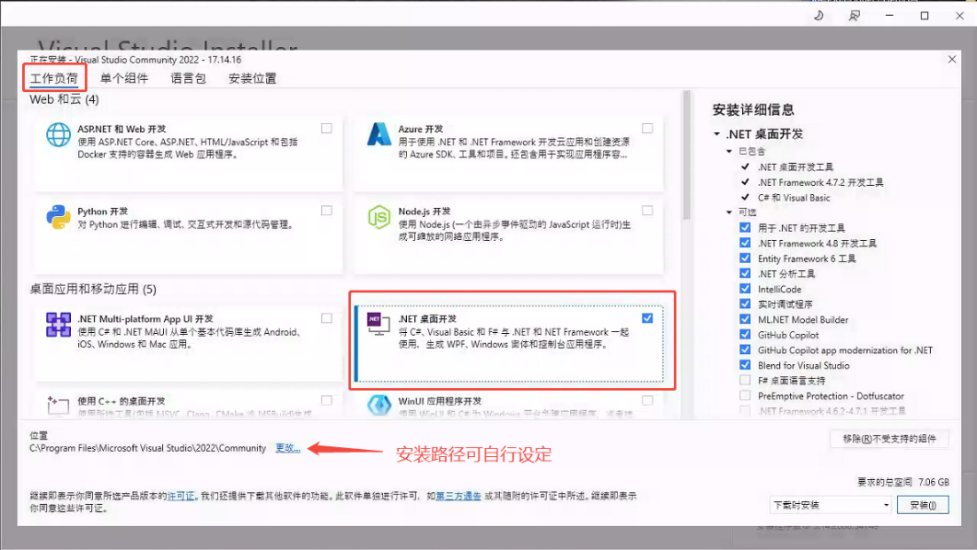Click the Python development workload icon
Viewport: 977px width, 550px height.
coord(58,217)
